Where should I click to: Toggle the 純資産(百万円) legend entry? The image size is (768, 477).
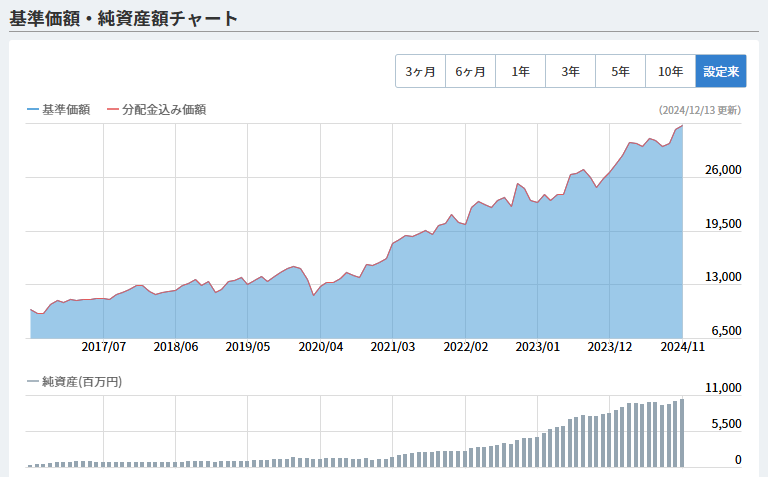click(74, 382)
